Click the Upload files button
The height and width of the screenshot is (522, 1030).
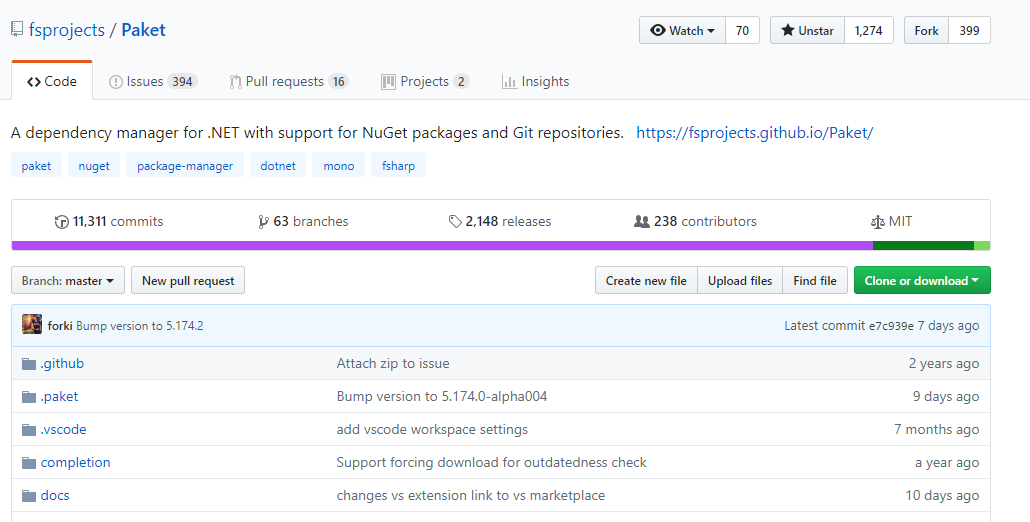coord(740,280)
